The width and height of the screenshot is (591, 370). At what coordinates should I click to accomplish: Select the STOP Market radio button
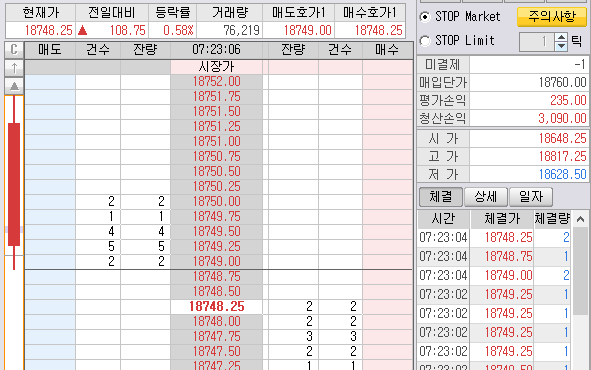[425, 17]
